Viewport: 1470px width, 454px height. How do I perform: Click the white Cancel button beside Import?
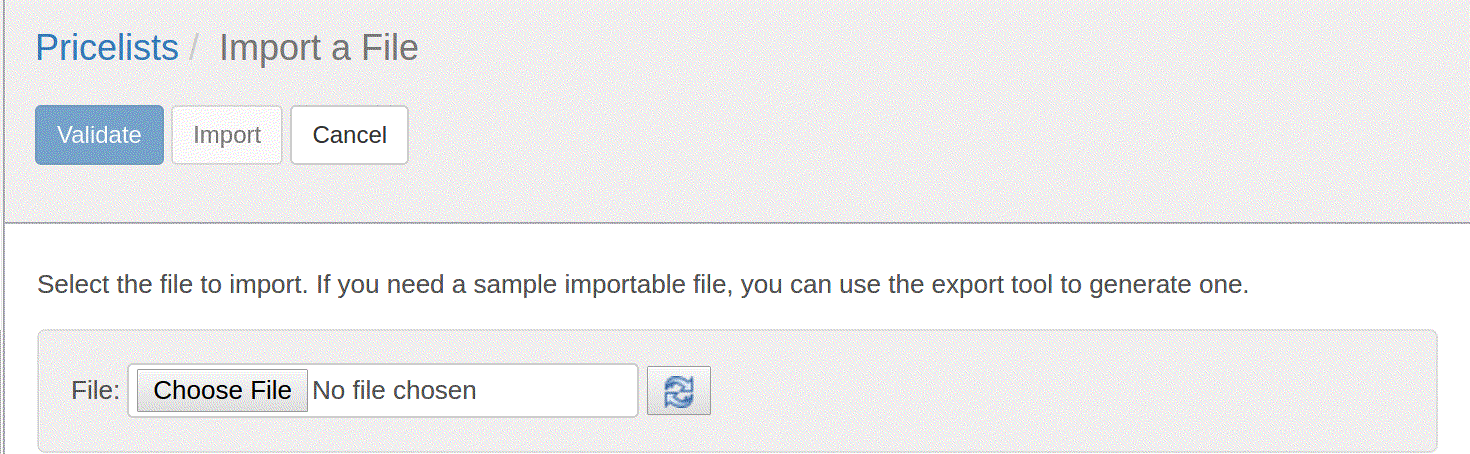(x=349, y=135)
